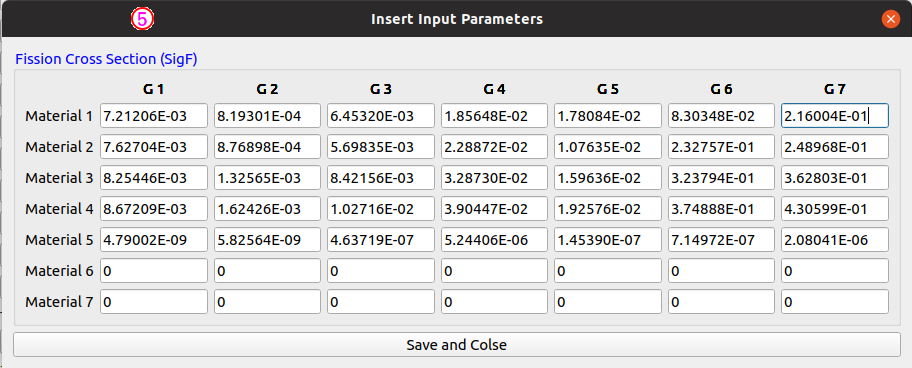Click the Material 5 row label

point(59,240)
